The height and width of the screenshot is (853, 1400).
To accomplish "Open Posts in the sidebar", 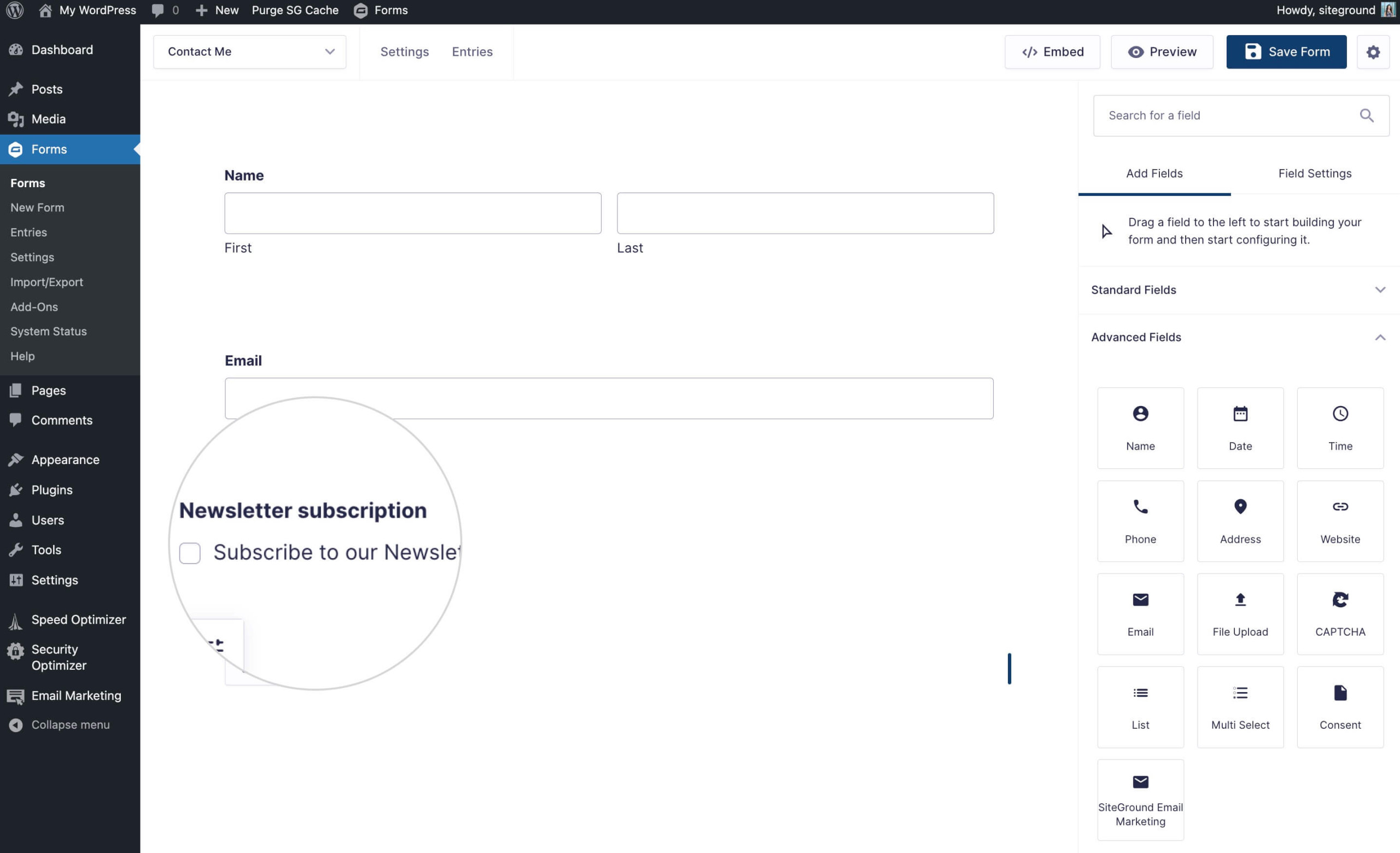I will pos(70,89).
